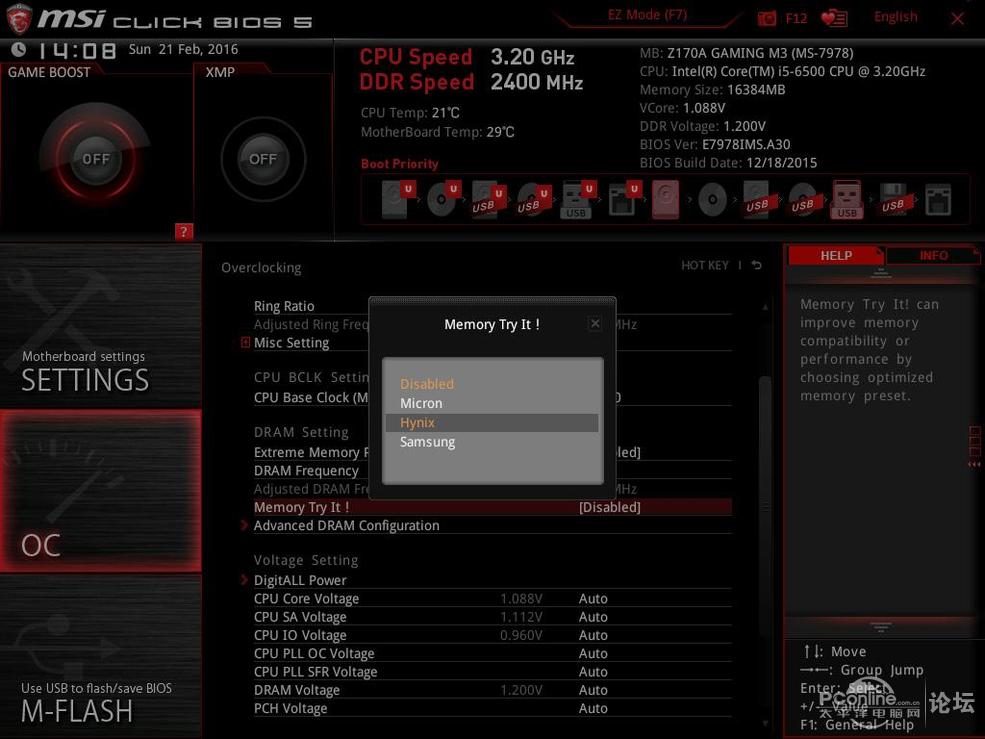Close the Memory Try It dialog
The image size is (985, 739).
595,324
